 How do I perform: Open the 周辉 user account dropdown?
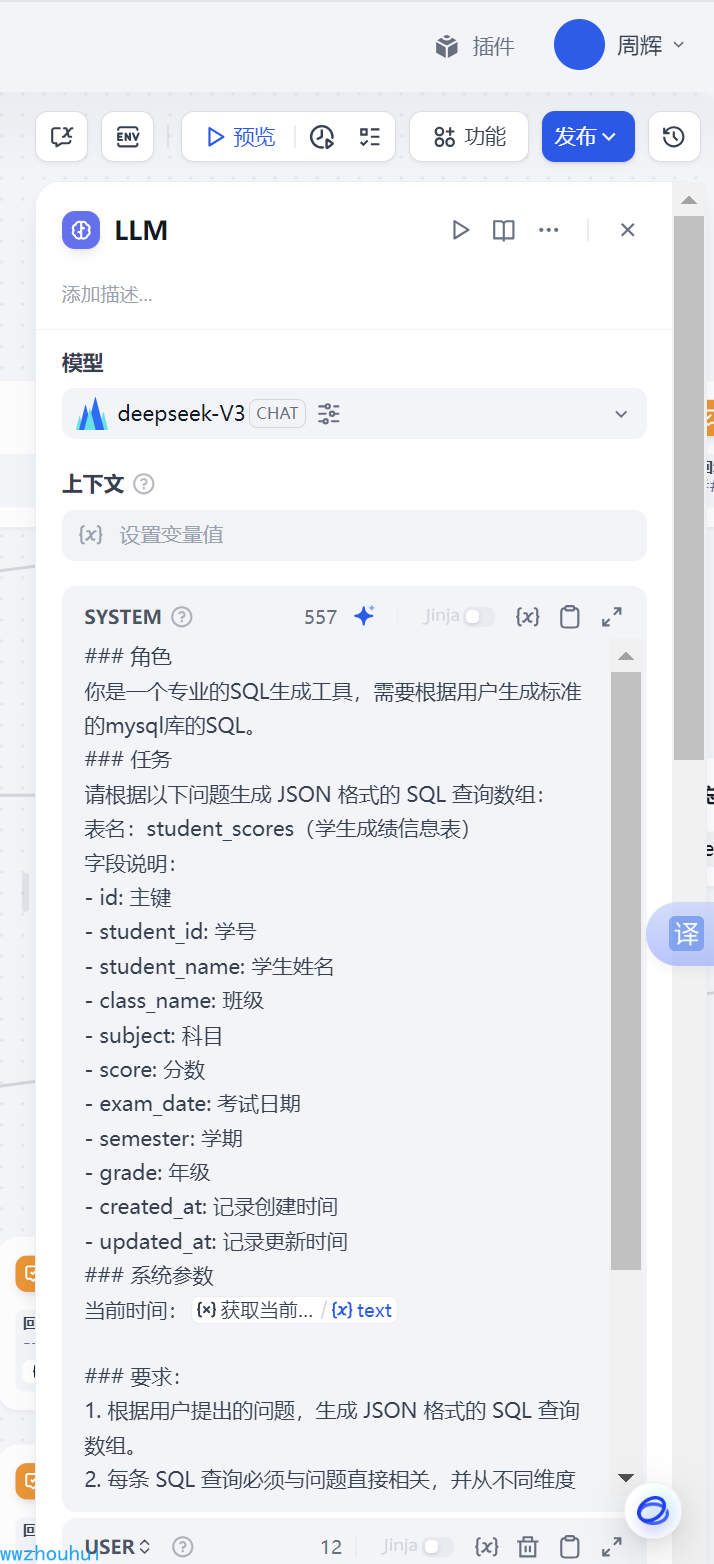(650, 45)
